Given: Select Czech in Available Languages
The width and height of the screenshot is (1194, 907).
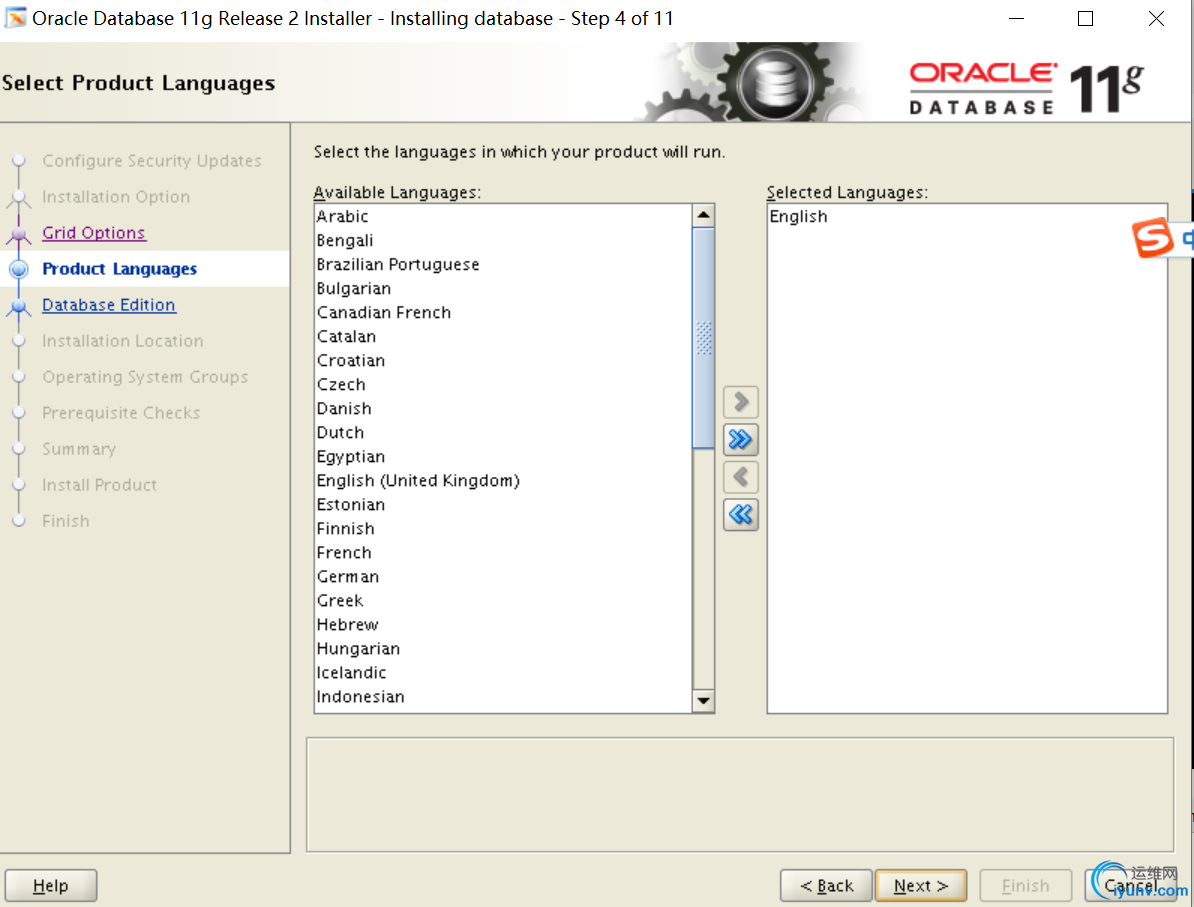Looking at the screenshot, I should coord(503,385).
